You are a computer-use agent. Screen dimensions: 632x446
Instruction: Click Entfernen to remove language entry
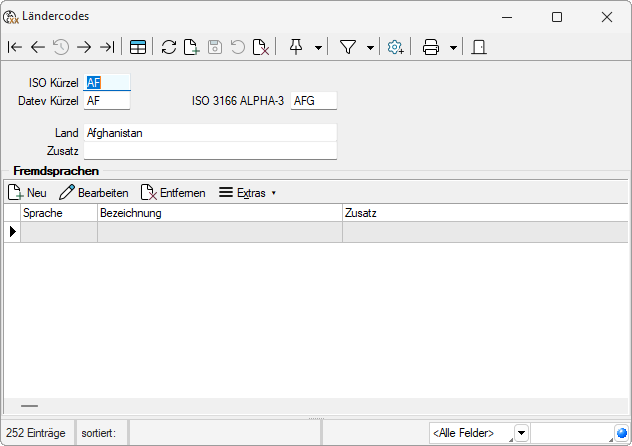(x=173, y=193)
